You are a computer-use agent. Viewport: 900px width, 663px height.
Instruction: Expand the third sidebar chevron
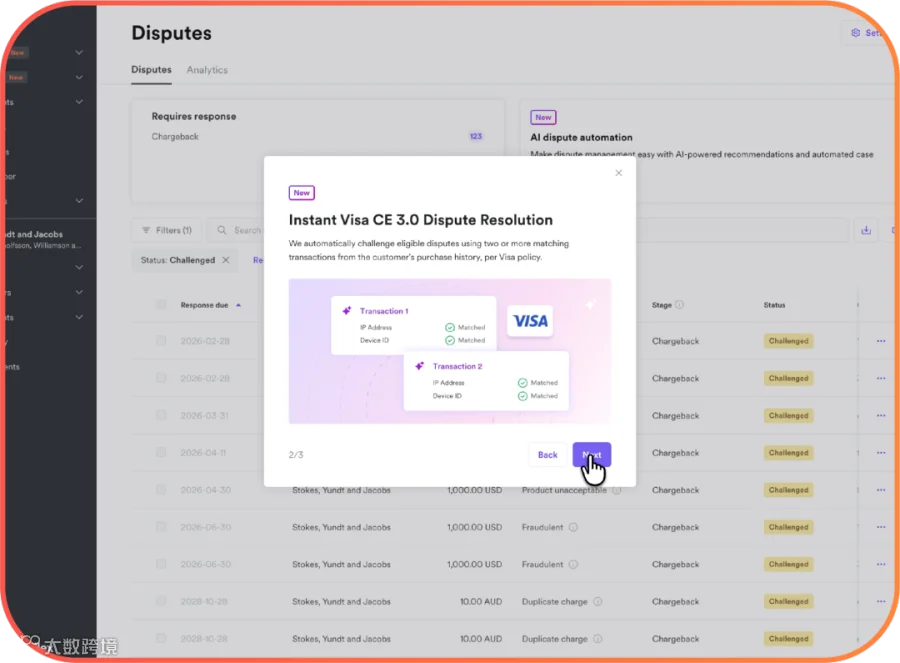pos(79,102)
